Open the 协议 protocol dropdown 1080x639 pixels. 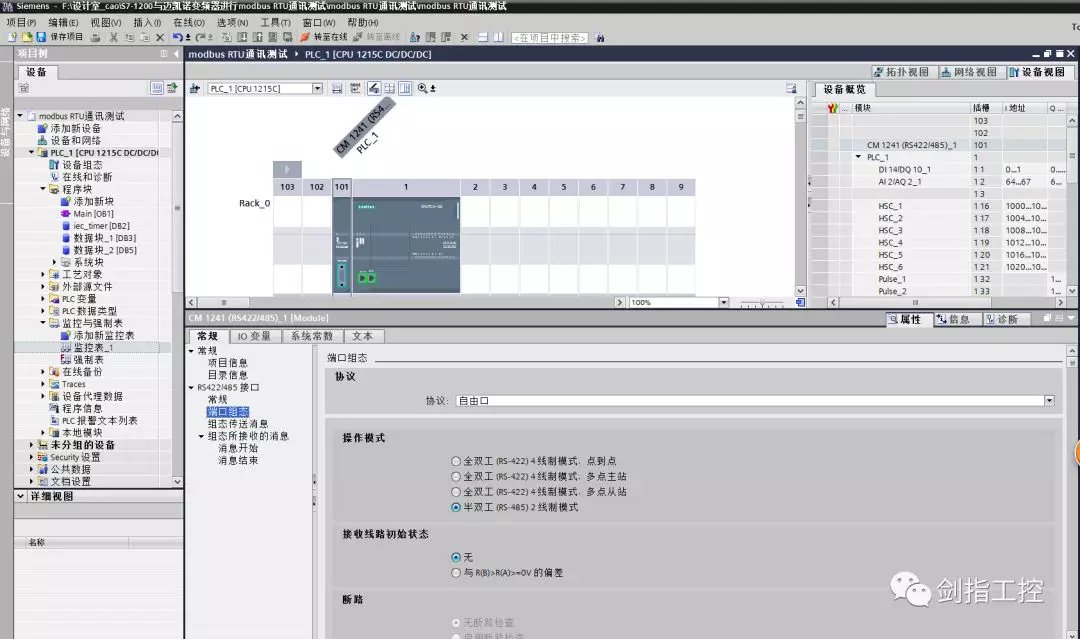pos(1049,400)
